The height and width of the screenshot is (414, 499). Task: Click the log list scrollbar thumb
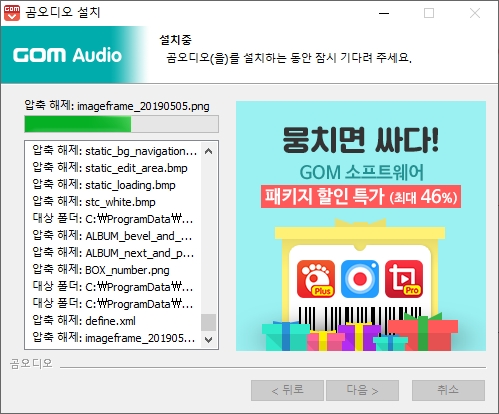pyautogui.click(x=209, y=322)
